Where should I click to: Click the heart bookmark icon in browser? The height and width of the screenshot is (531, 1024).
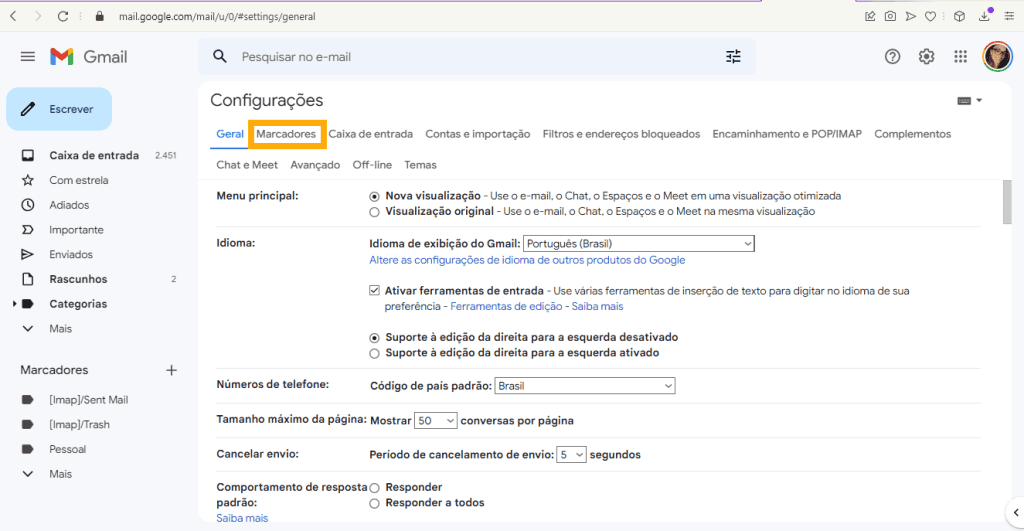[x=930, y=16]
